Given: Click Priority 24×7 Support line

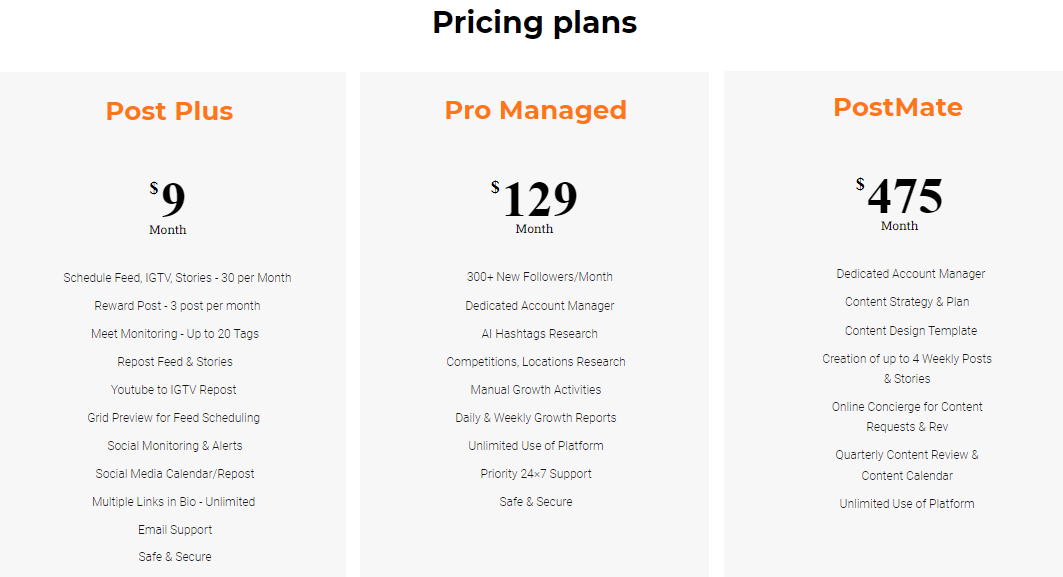Looking at the screenshot, I should click(536, 474).
